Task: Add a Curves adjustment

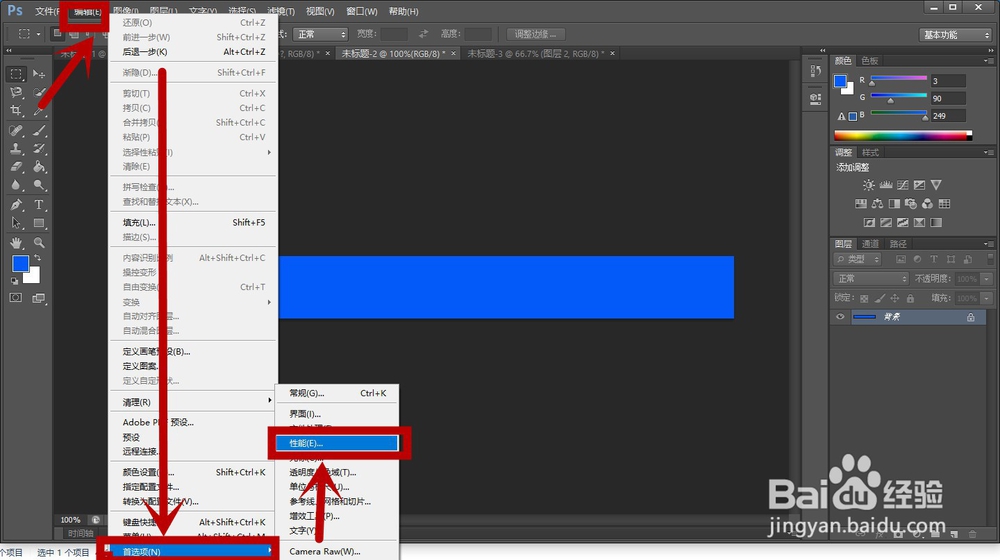Action: pos(902,185)
